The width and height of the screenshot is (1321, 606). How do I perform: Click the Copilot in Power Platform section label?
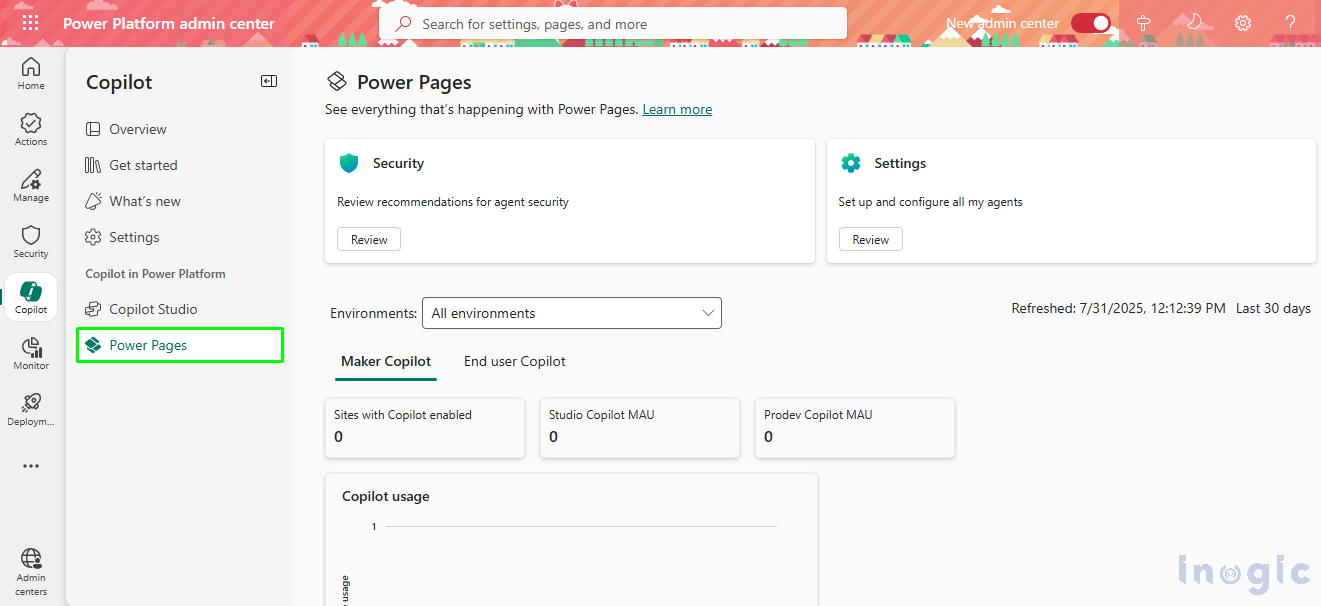point(155,273)
